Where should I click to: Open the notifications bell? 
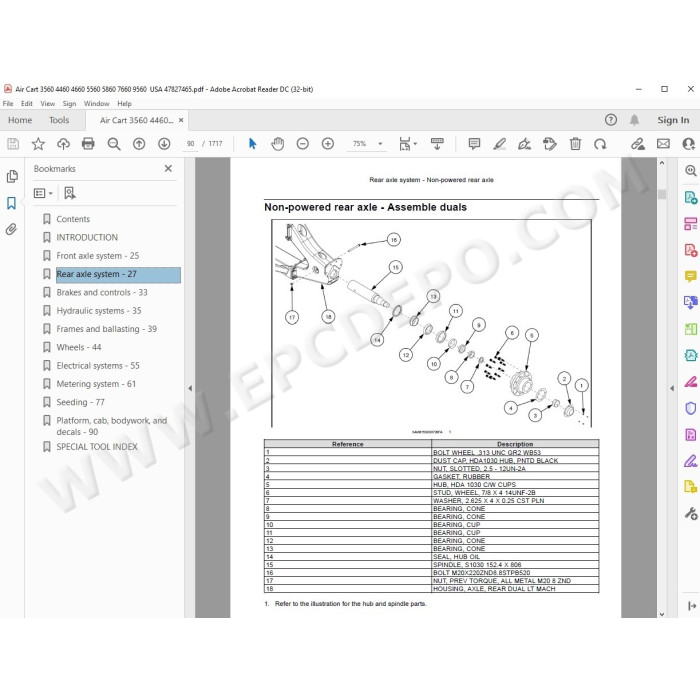tap(634, 120)
